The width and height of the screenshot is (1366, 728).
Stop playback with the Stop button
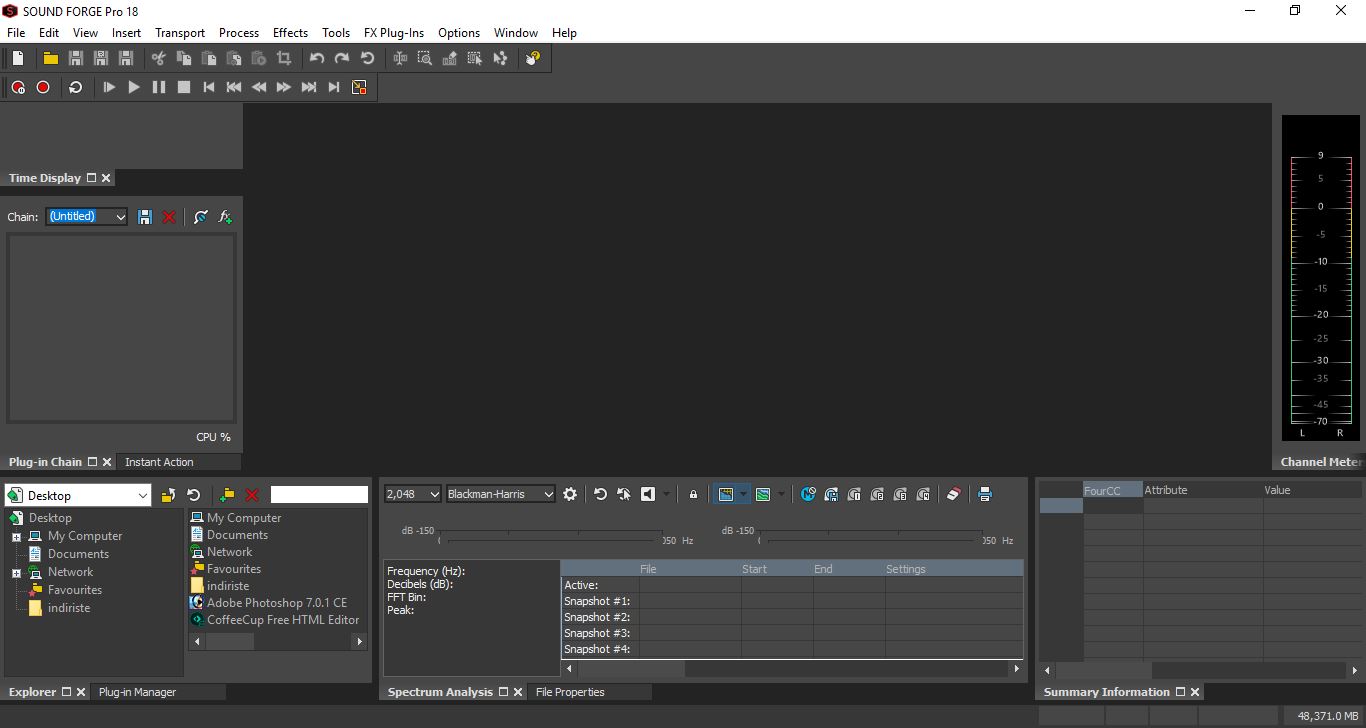coord(184,87)
